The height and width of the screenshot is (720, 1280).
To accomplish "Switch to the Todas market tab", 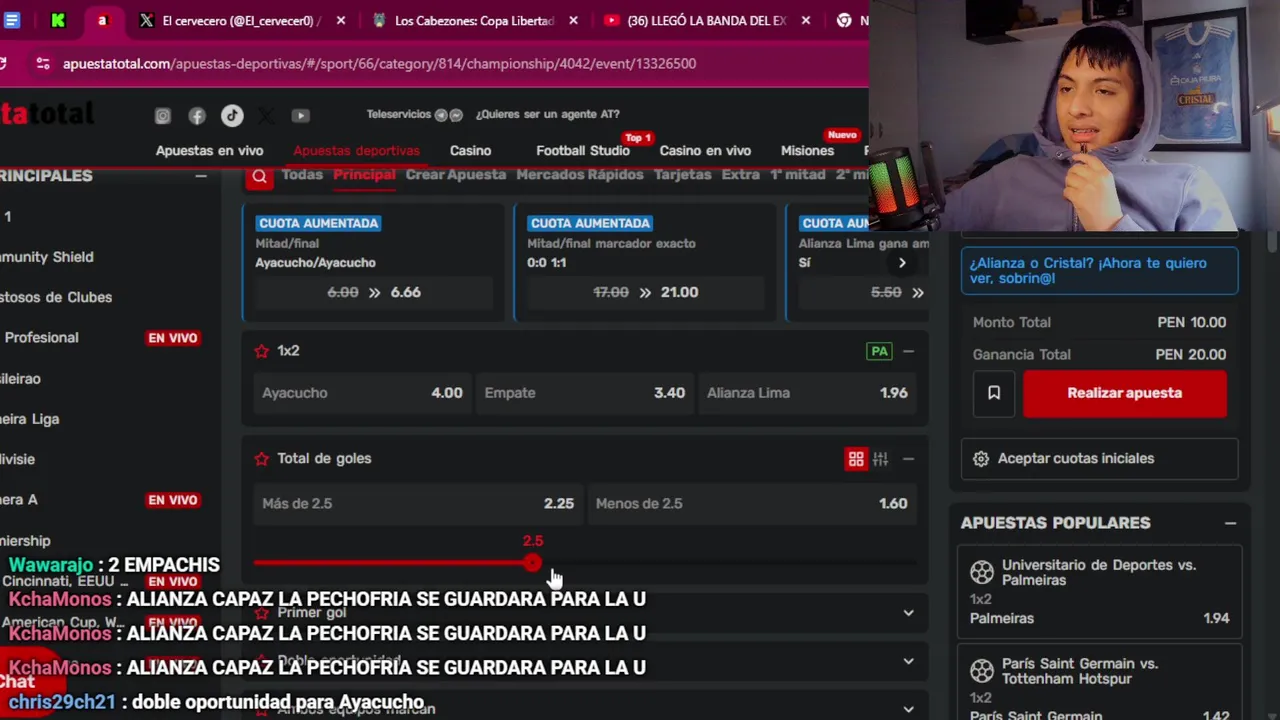I will click(x=302, y=174).
